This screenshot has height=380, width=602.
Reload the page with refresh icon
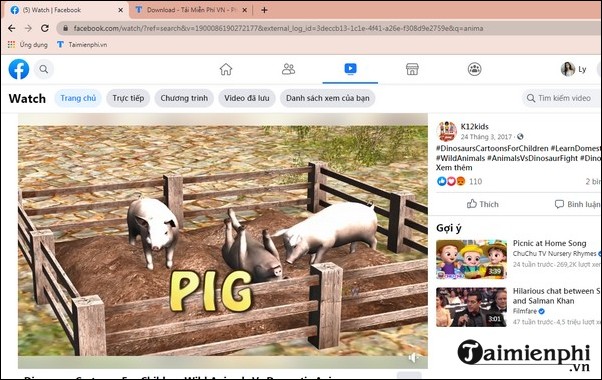[45, 28]
